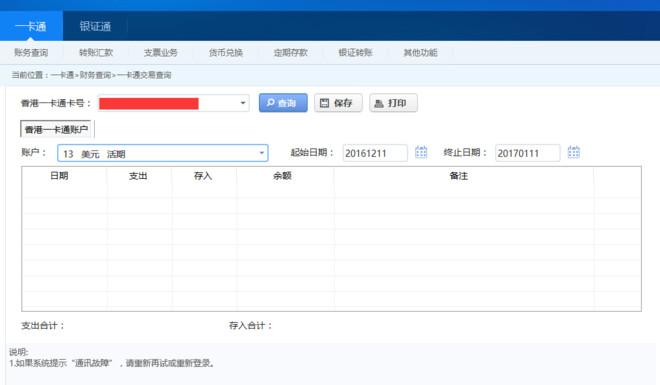The width and height of the screenshot is (660, 385).
Task: Click the 打印 print button
Action: 393,103
